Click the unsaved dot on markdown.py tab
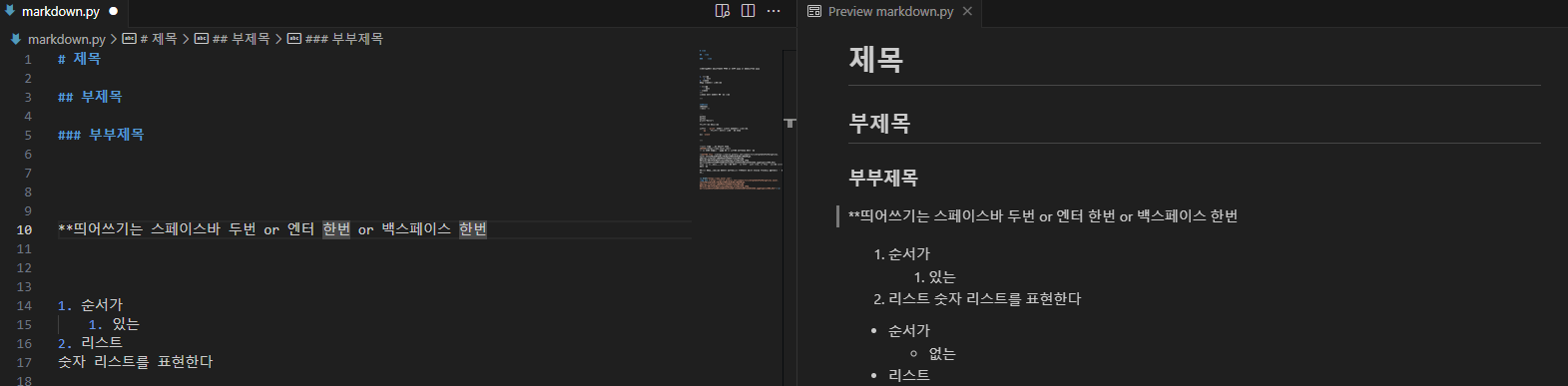This screenshot has height=386, width=1568. (114, 12)
